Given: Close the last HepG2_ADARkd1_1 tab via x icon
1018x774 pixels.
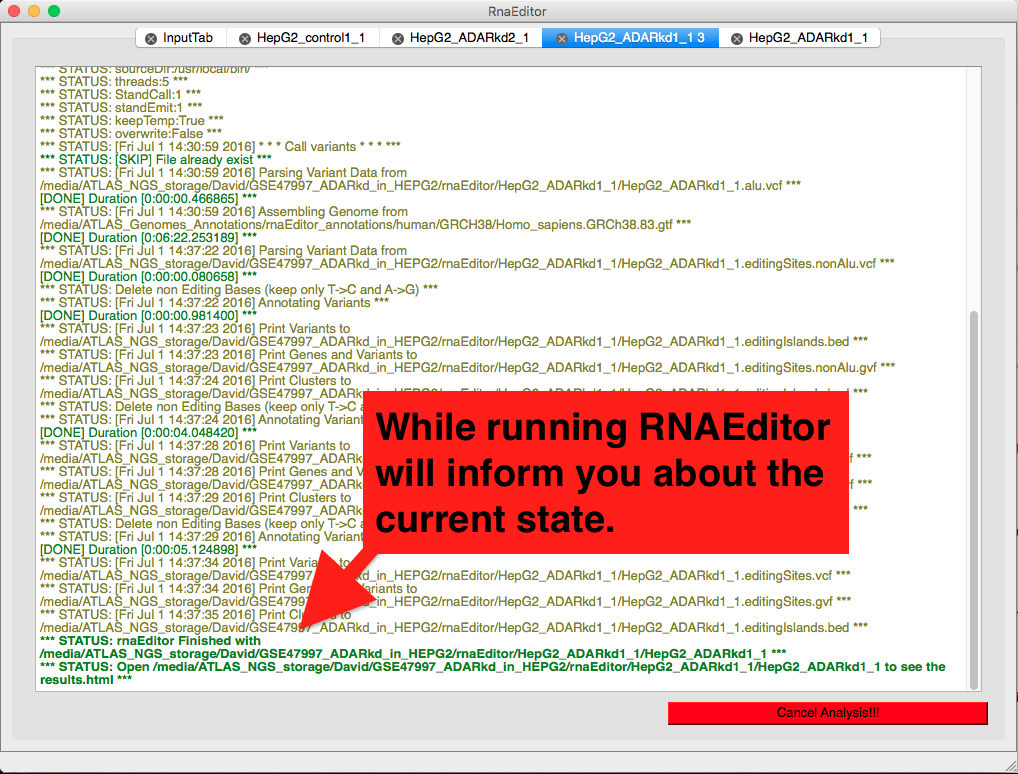Looking at the screenshot, I should coord(737,39).
